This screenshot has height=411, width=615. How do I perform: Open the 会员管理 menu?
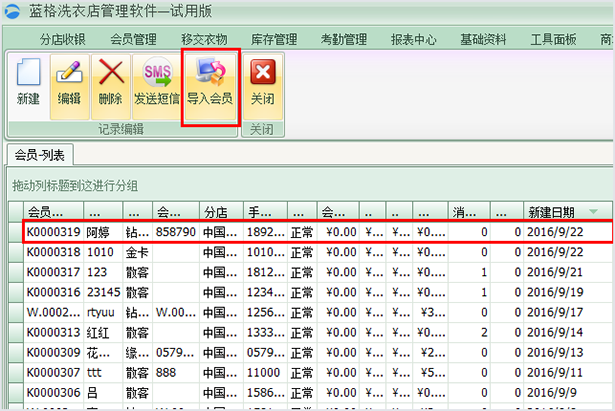coord(133,39)
